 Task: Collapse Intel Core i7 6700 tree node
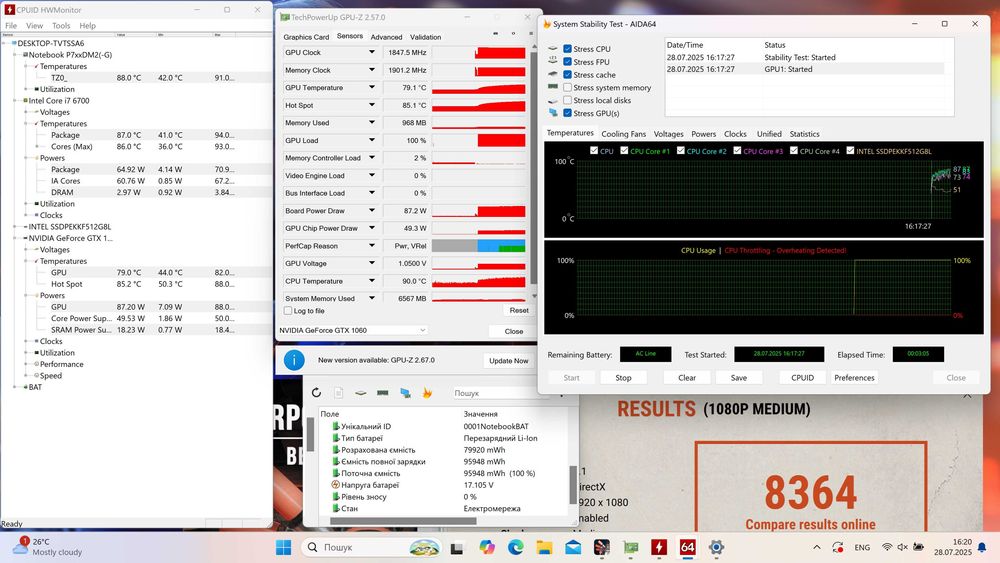tap(15, 101)
